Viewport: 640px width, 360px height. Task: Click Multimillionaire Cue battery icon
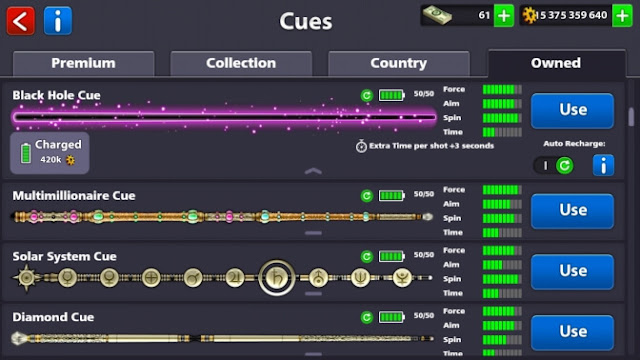click(391, 196)
